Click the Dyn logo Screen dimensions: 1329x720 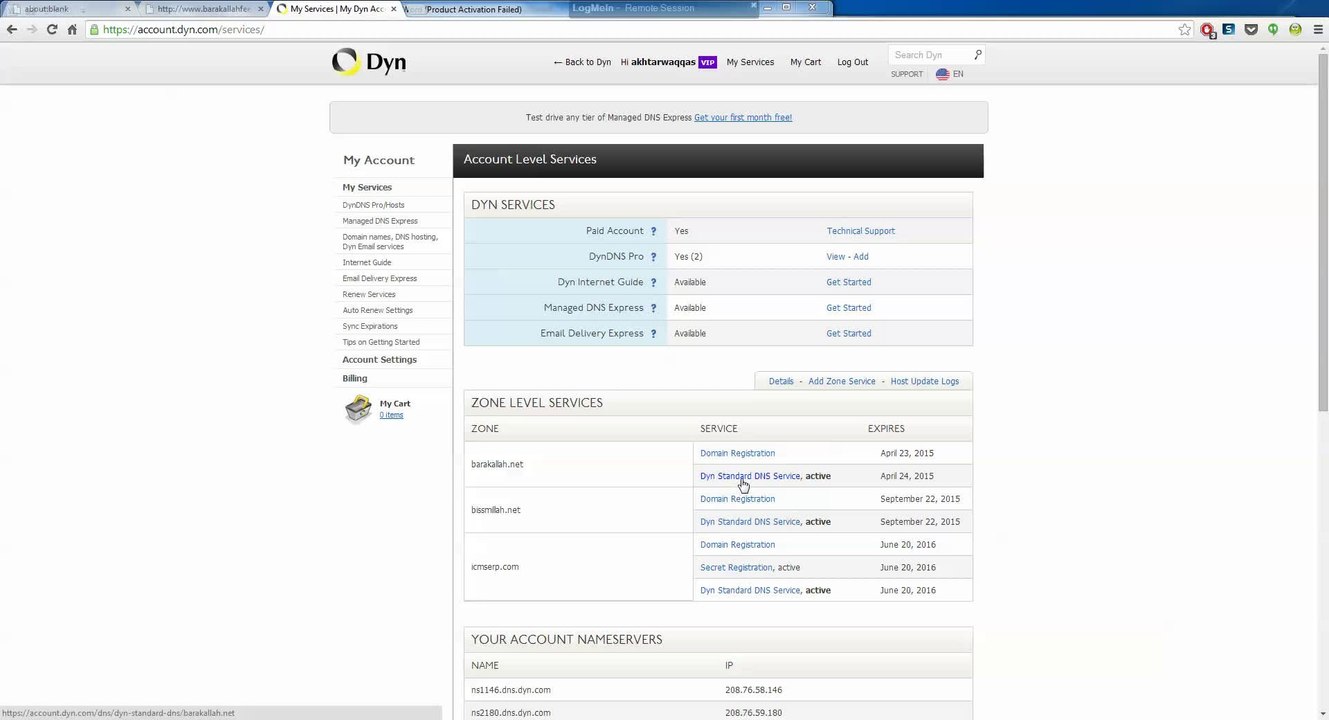[x=369, y=62]
